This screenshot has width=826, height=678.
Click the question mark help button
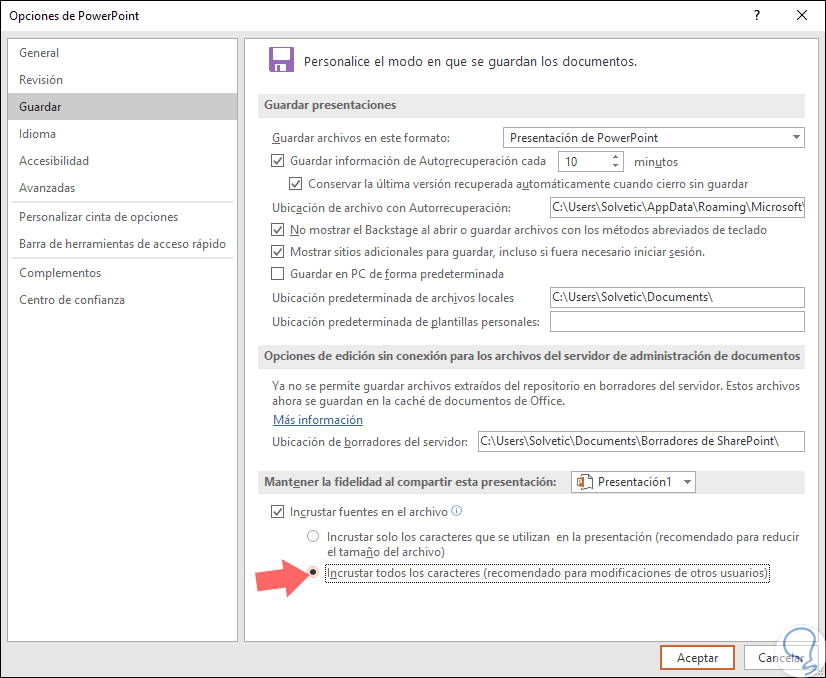point(757,15)
